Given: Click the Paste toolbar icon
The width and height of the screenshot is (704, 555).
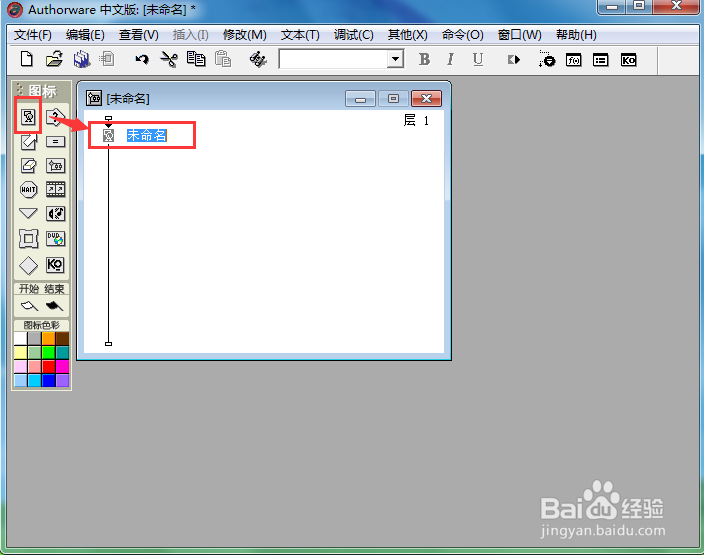Looking at the screenshot, I should point(223,59).
